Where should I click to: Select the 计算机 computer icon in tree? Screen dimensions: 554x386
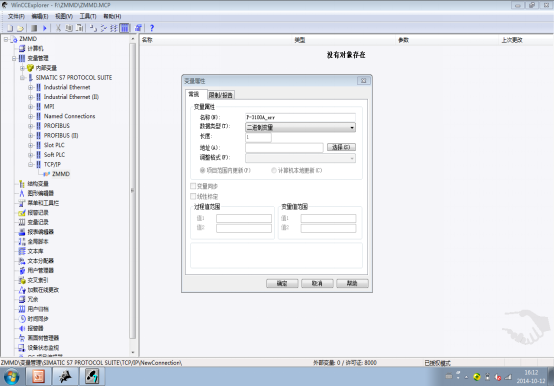[22, 48]
